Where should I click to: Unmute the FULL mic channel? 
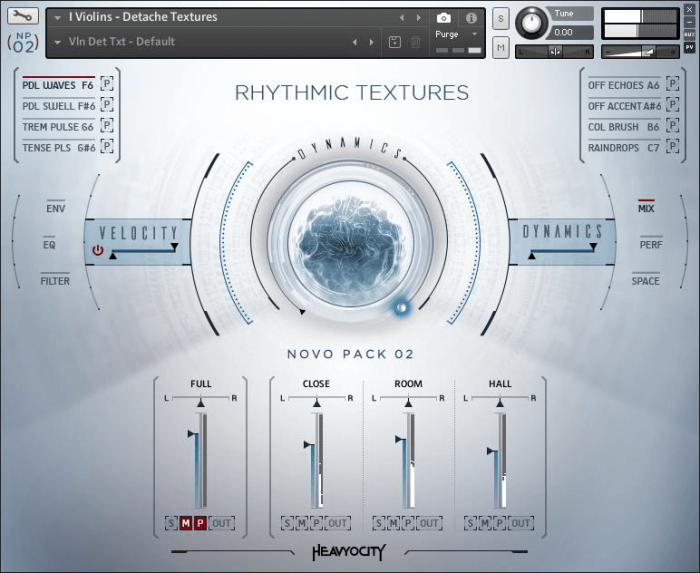click(x=185, y=523)
